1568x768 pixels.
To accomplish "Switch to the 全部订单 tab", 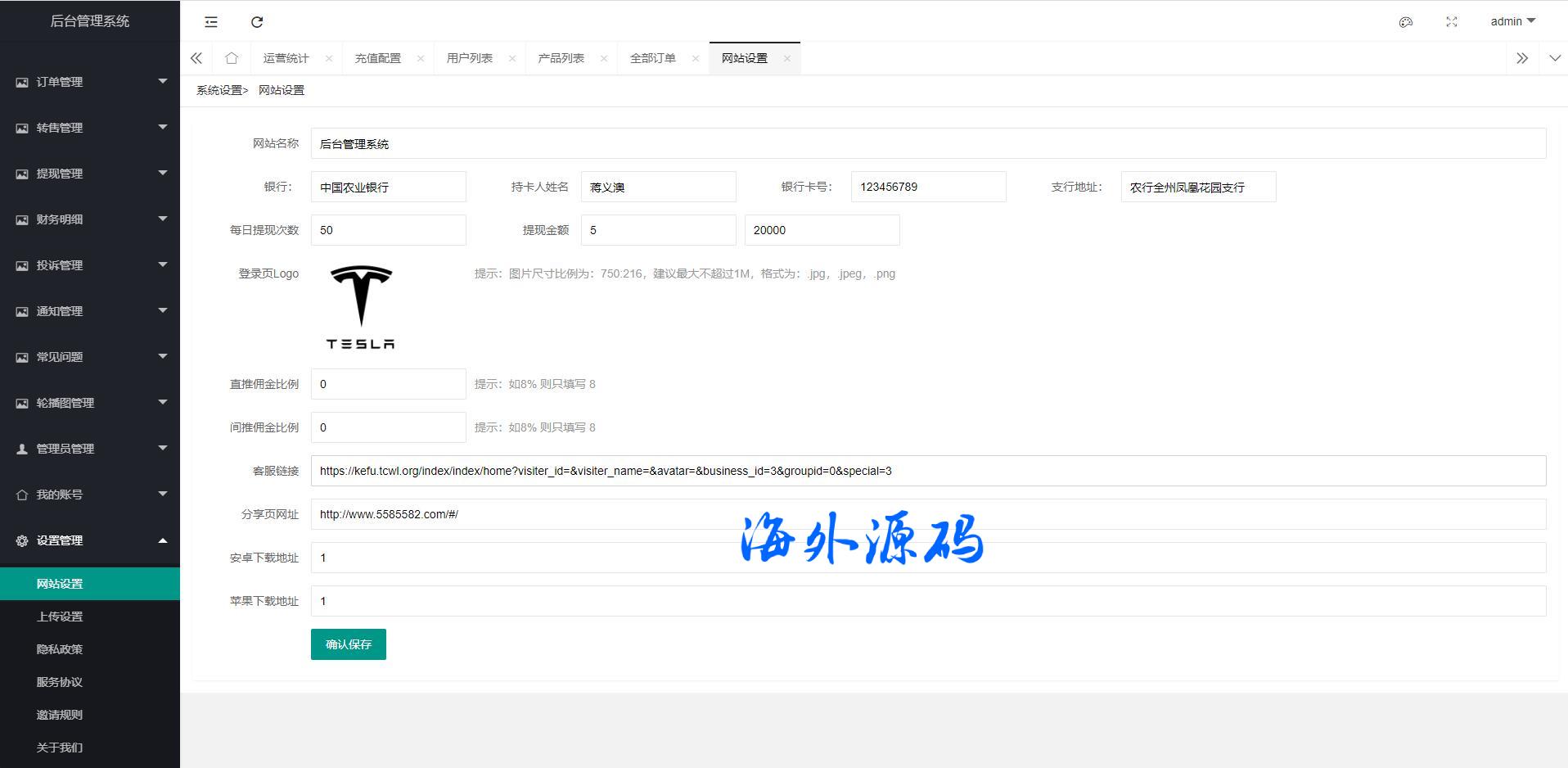I will [x=653, y=58].
